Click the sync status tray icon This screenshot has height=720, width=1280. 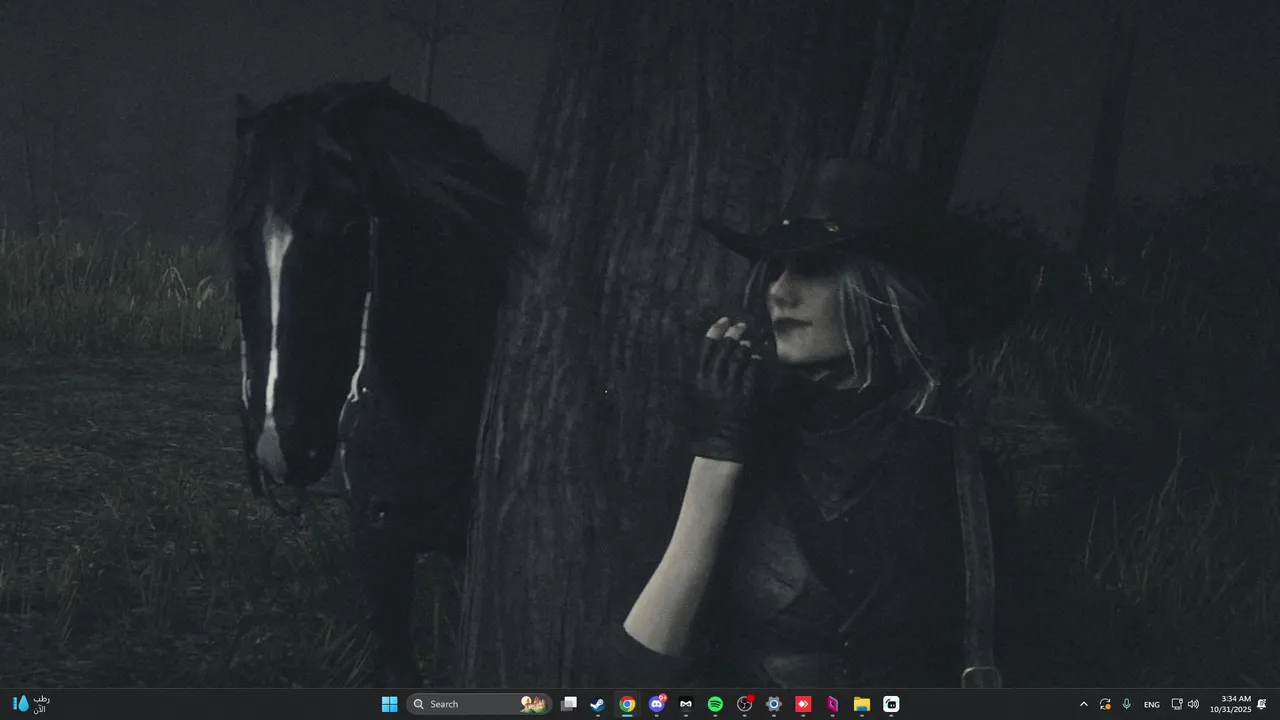1105,704
